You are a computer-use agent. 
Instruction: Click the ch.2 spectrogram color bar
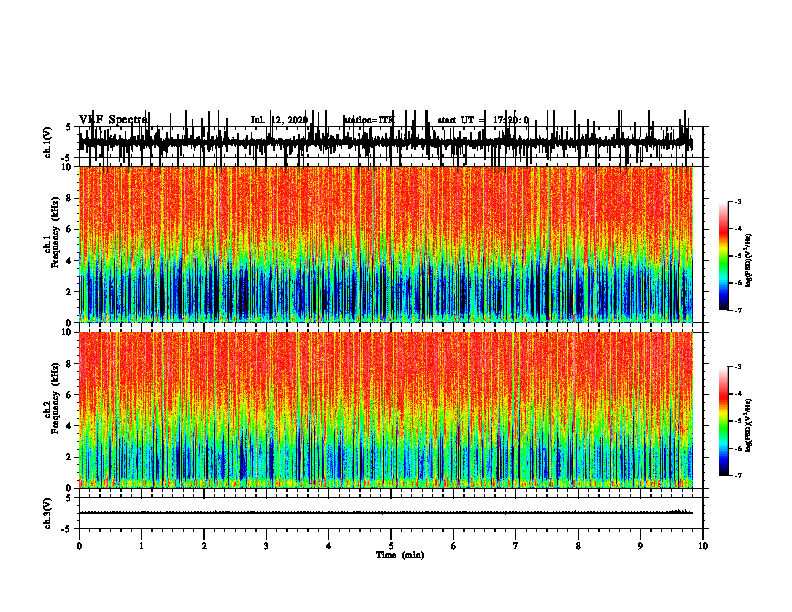point(724,421)
